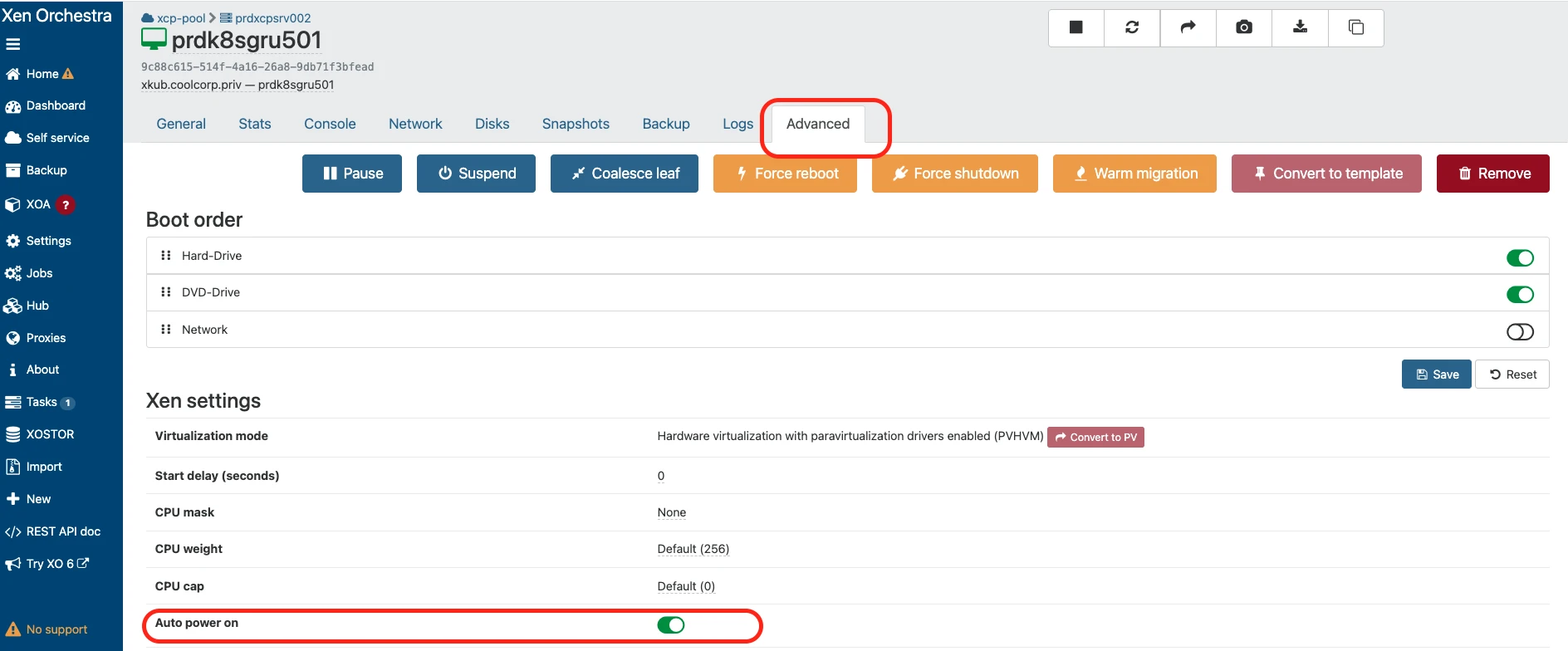1568x651 pixels.
Task: Open XOSTOR in the sidebar
Action: coord(39,434)
